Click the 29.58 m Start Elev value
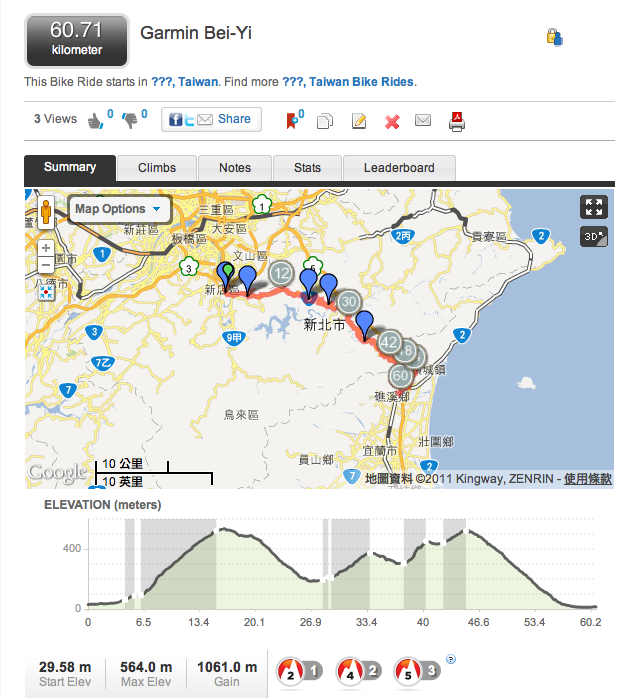 click(65, 667)
